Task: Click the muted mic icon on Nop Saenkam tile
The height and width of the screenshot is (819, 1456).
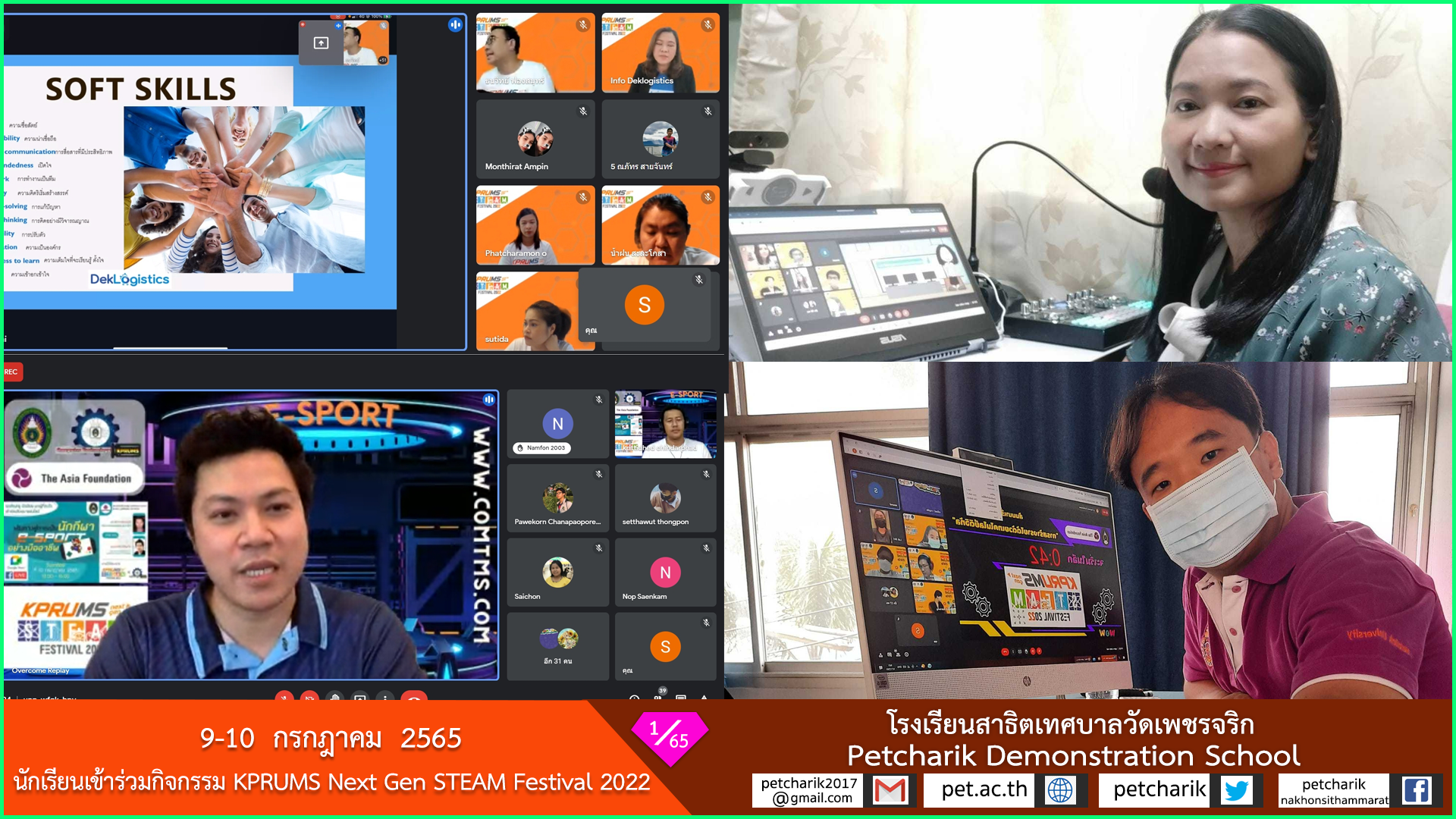Action: pos(706,548)
